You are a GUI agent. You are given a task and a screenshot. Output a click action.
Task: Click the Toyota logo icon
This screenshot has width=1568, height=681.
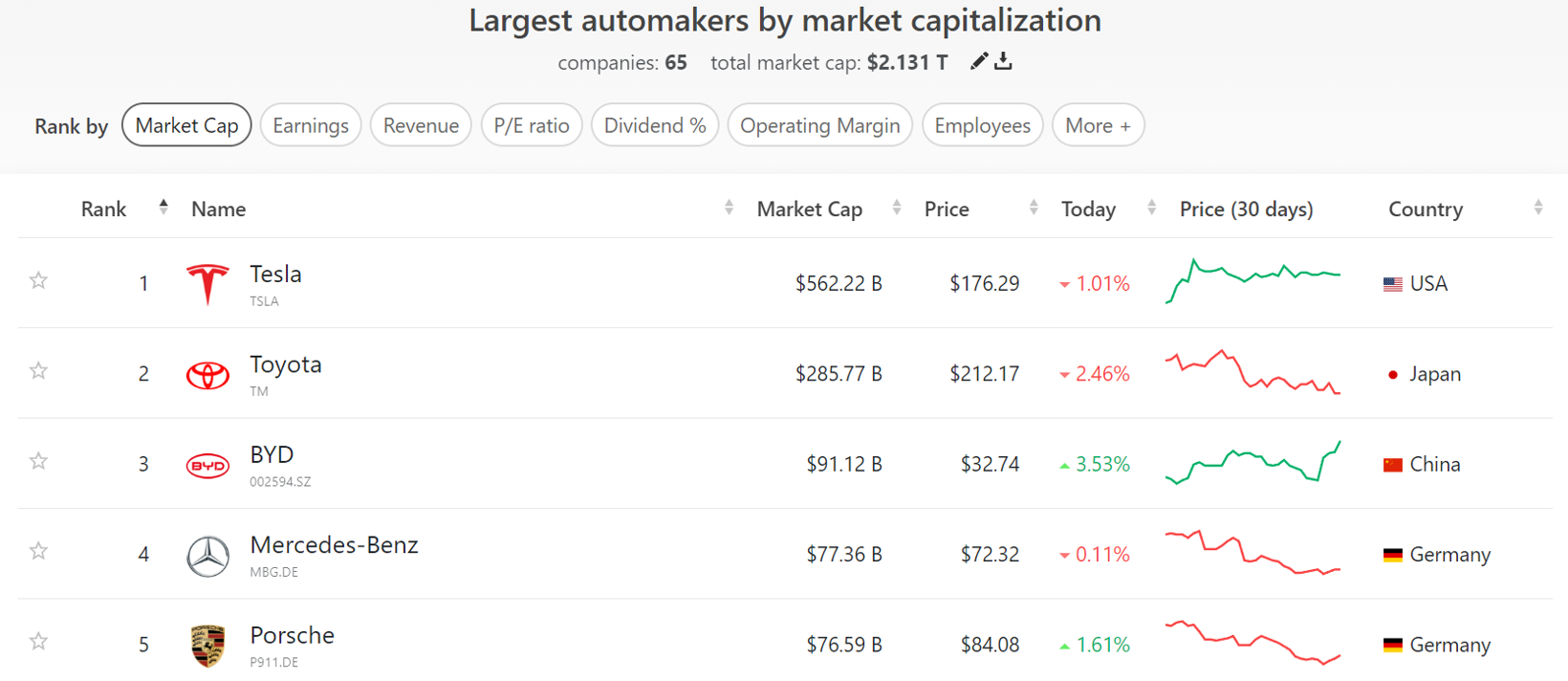tap(207, 375)
